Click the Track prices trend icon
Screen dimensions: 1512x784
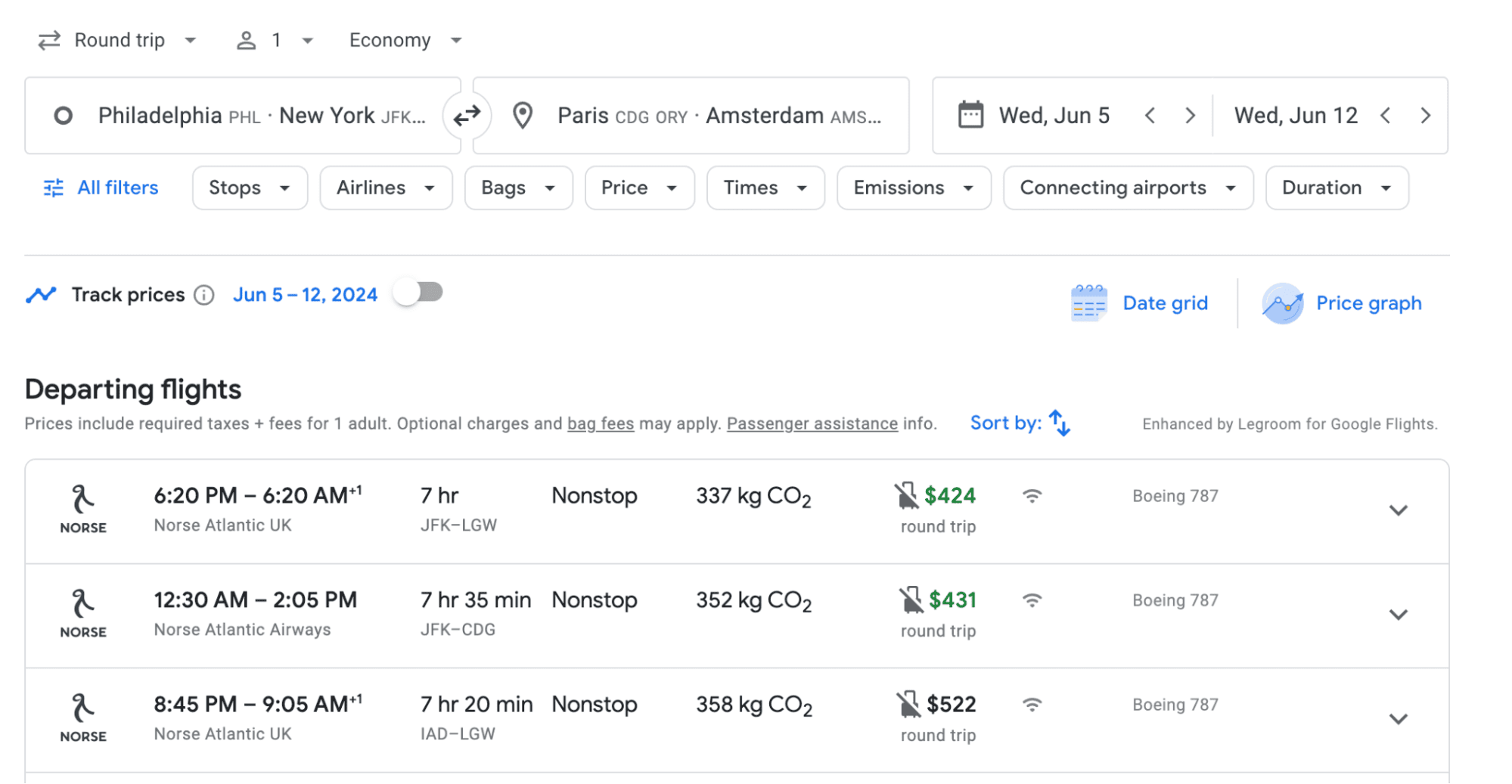[41, 295]
